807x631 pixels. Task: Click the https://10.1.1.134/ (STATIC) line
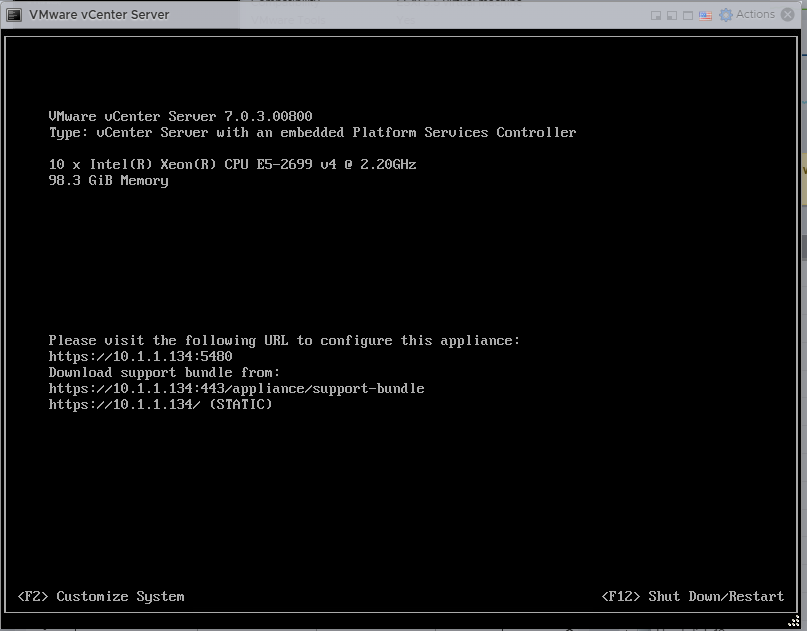click(x=160, y=404)
